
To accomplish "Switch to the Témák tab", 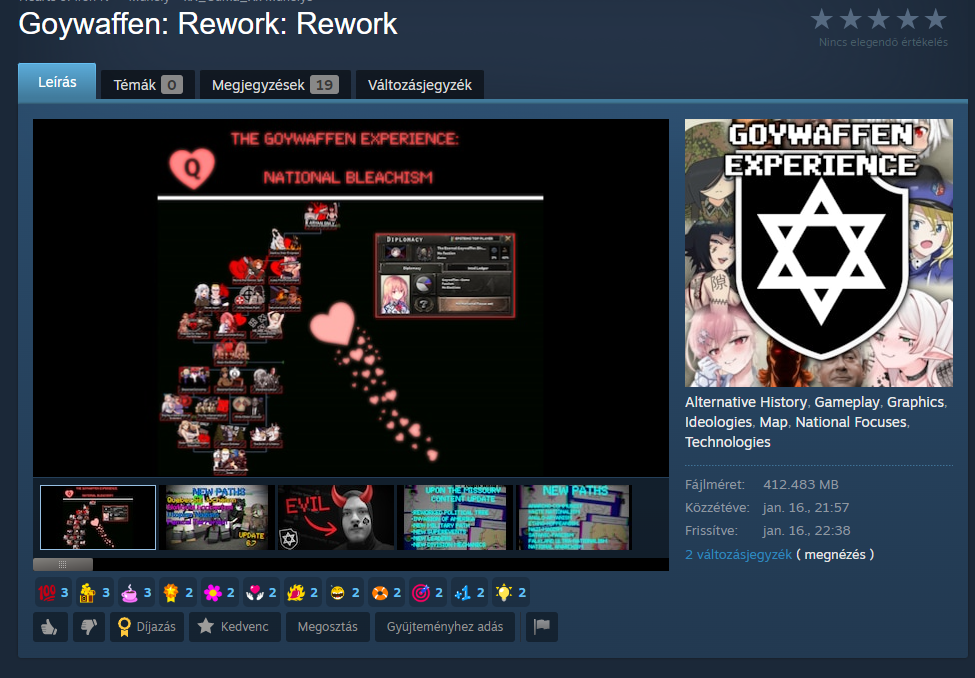I will 147,85.
